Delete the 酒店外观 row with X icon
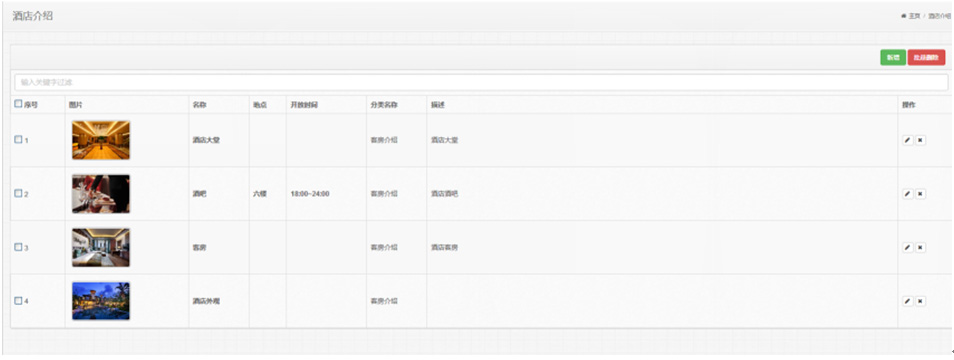 [921, 300]
